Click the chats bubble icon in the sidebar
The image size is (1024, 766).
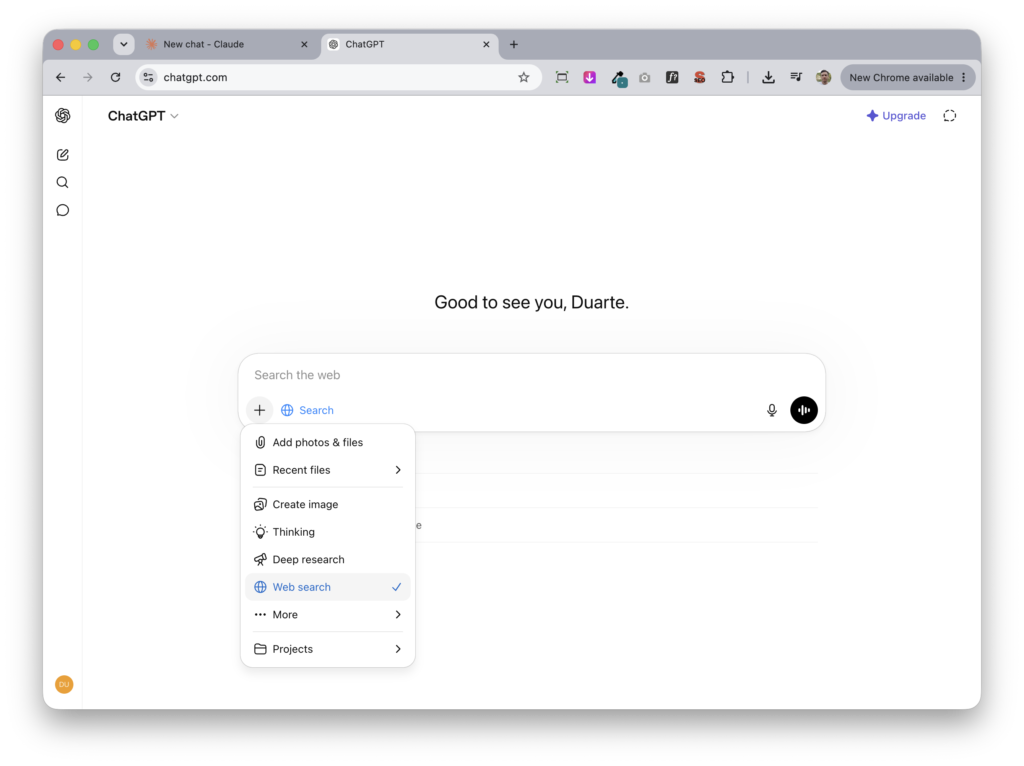point(63,210)
